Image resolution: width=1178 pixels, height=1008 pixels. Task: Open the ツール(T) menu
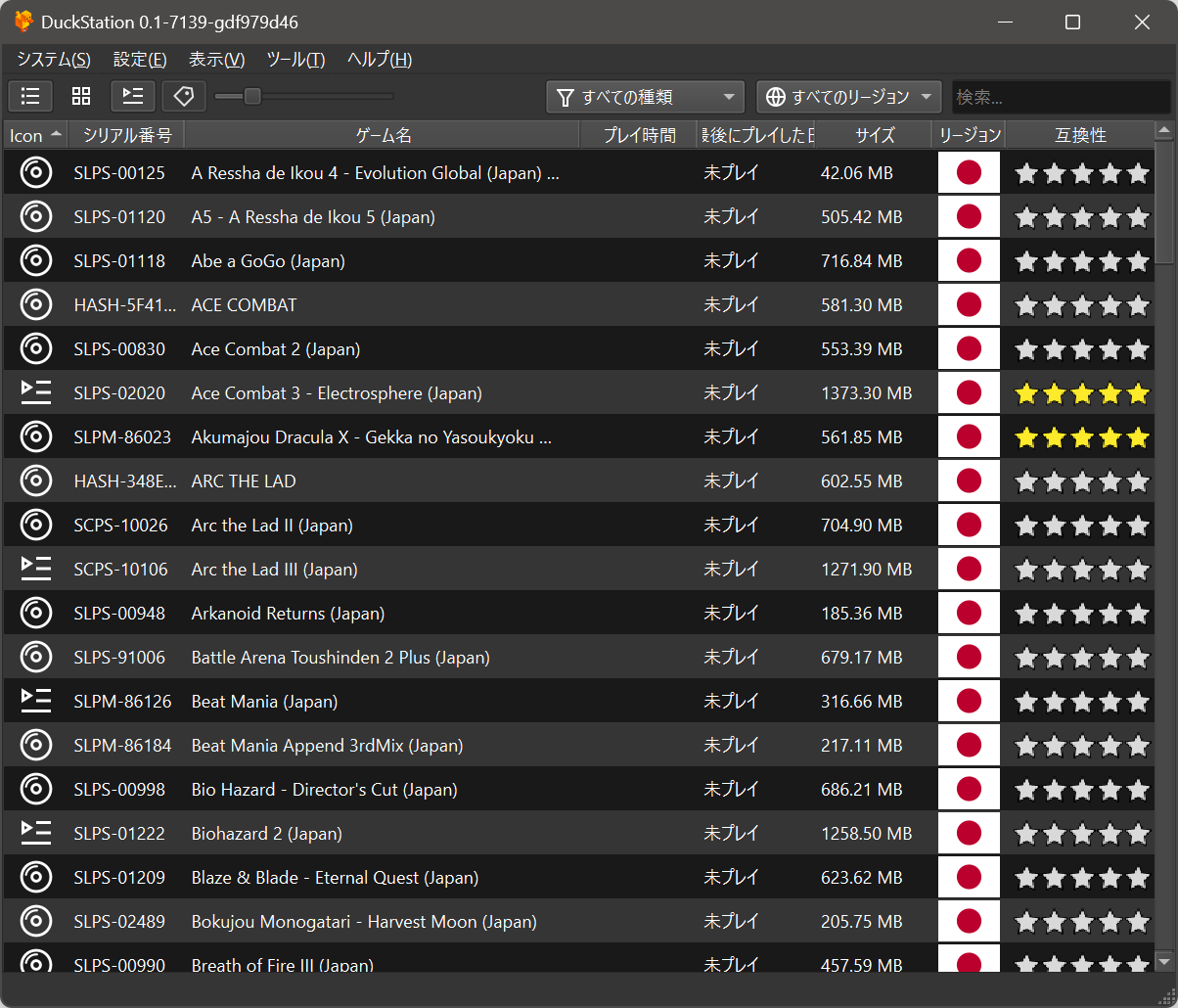point(295,60)
